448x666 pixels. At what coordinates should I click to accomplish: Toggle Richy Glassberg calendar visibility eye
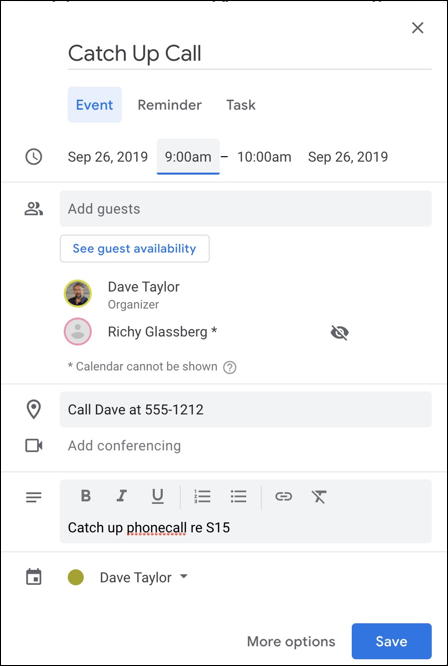point(340,333)
